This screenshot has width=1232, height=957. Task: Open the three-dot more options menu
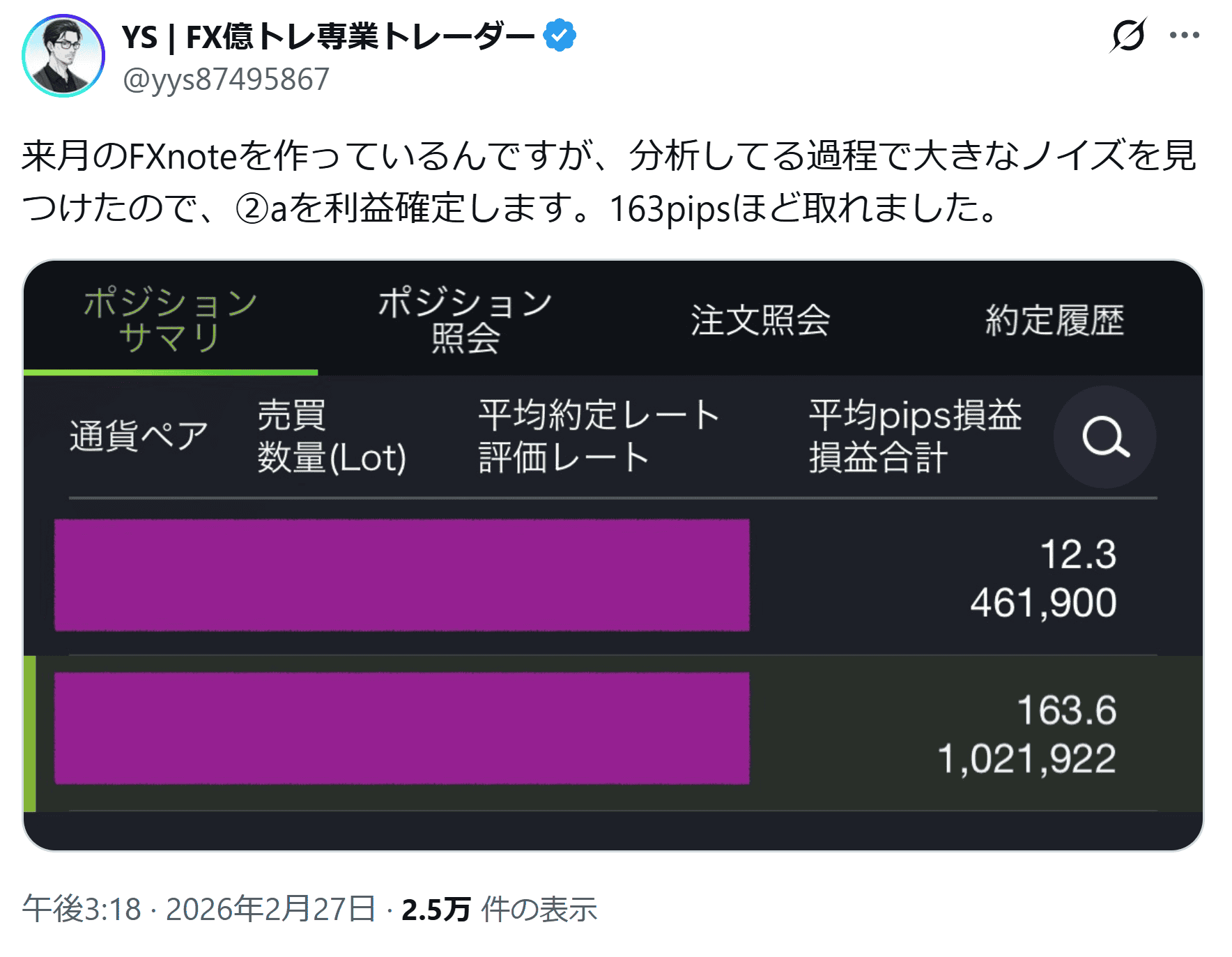coord(1184,36)
